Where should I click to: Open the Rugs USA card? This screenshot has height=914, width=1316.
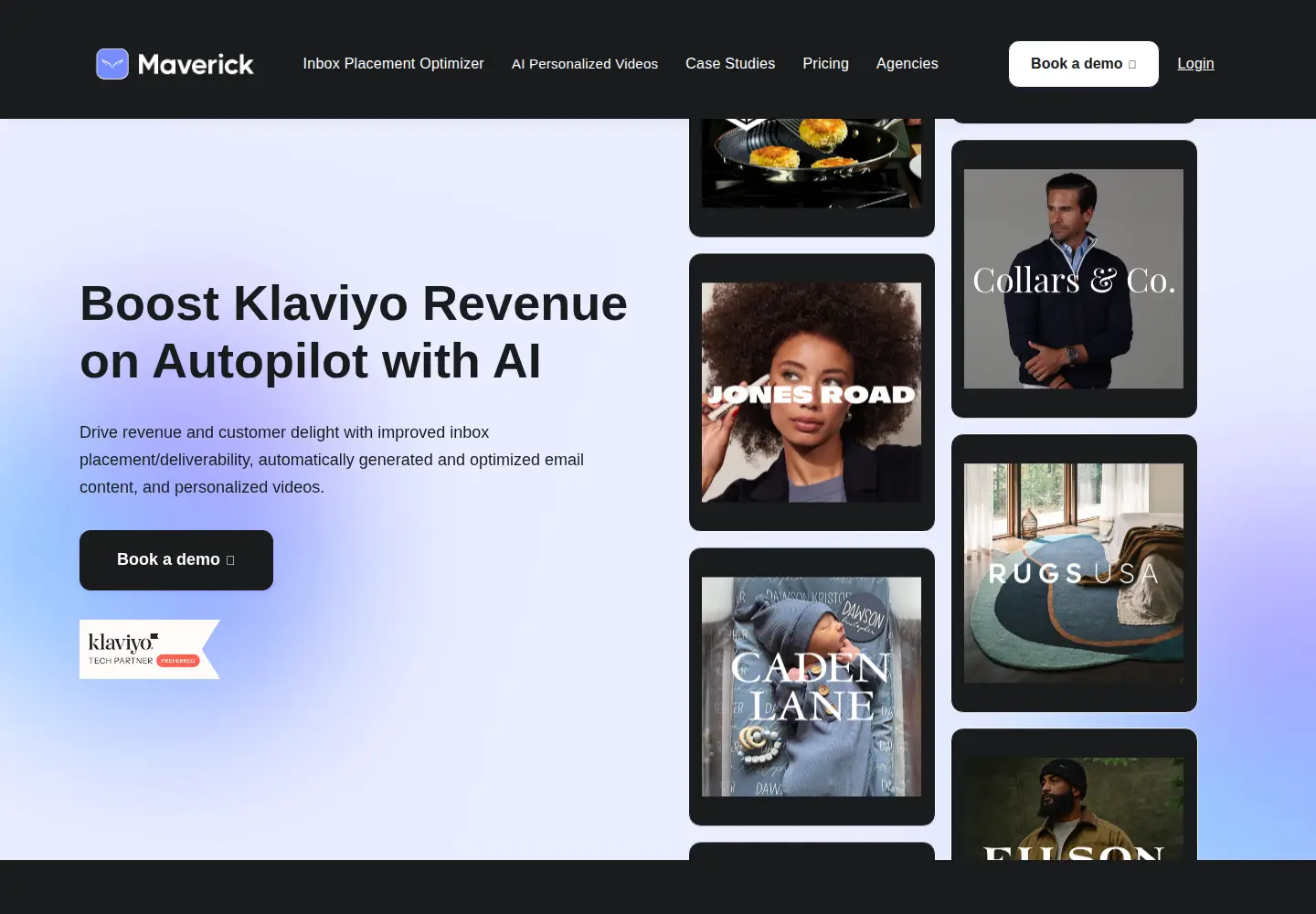pyautogui.click(x=1074, y=573)
